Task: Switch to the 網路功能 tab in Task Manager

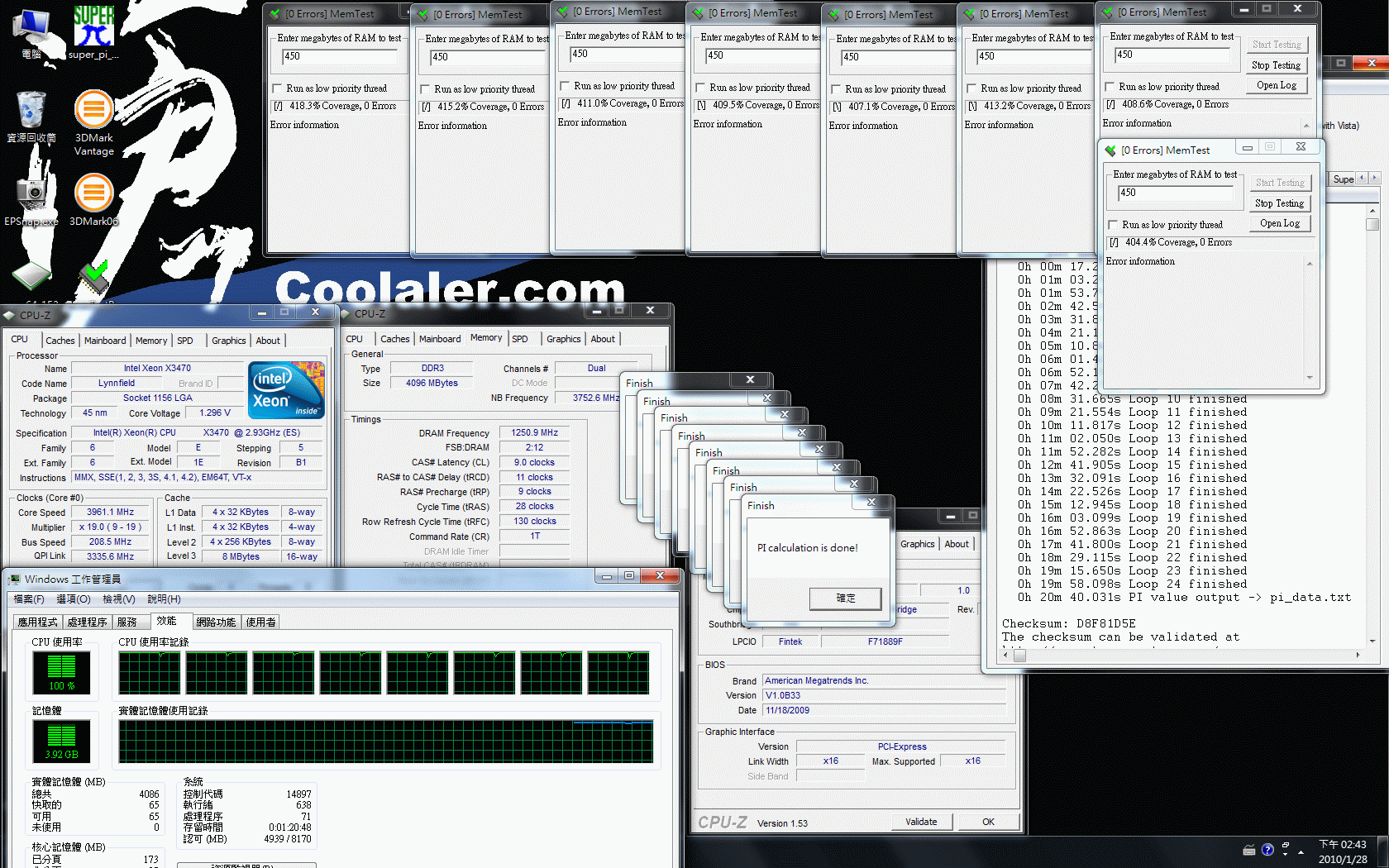Action: [216, 622]
